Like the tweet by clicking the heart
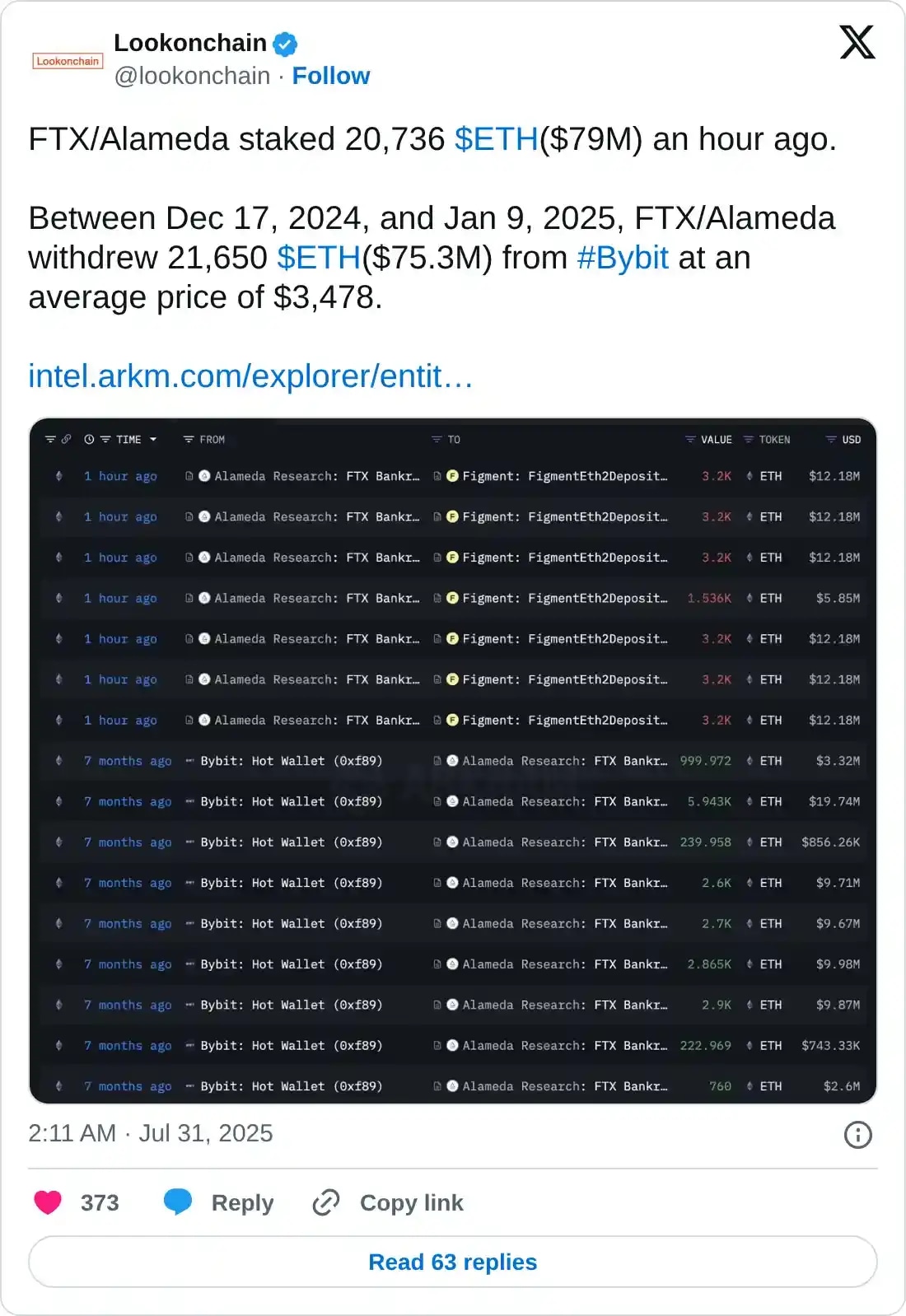 point(47,1202)
